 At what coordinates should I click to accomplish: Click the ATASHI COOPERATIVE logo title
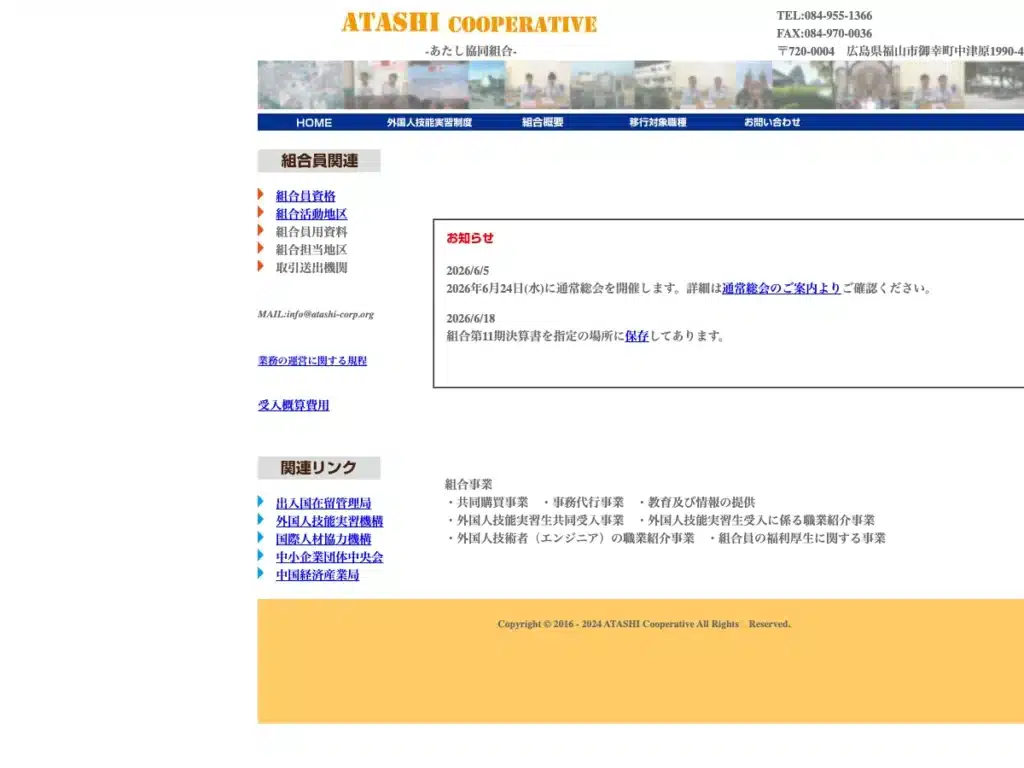pyautogui.click(x=469, y=23)
